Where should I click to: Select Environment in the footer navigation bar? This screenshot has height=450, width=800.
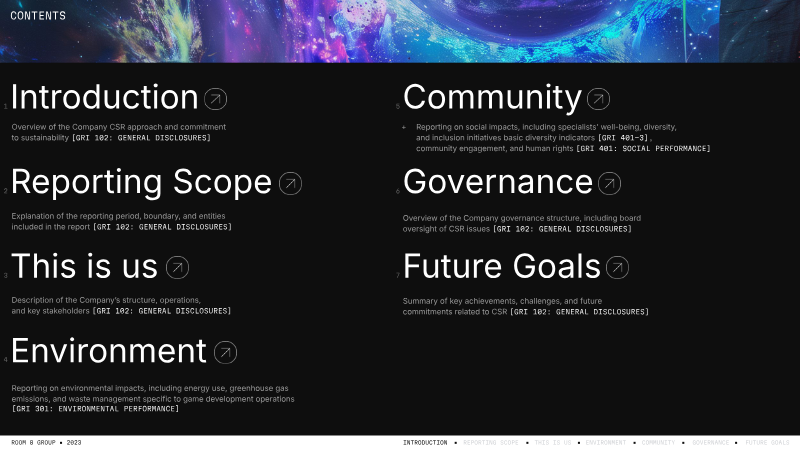click(x=606, y=442)
